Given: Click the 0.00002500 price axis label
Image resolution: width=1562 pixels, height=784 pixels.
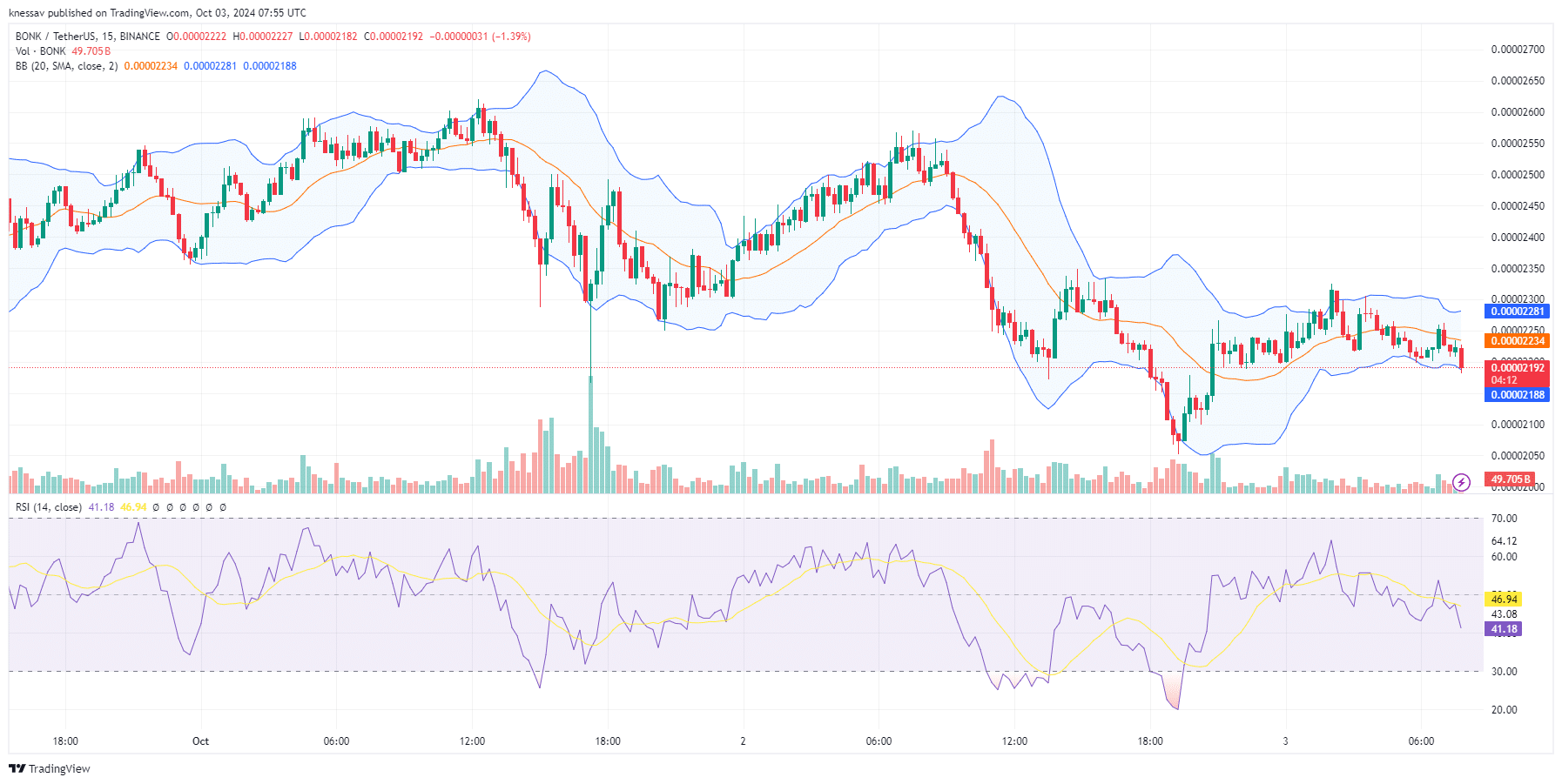Looking at the screenshot, I should point(1518,175).
